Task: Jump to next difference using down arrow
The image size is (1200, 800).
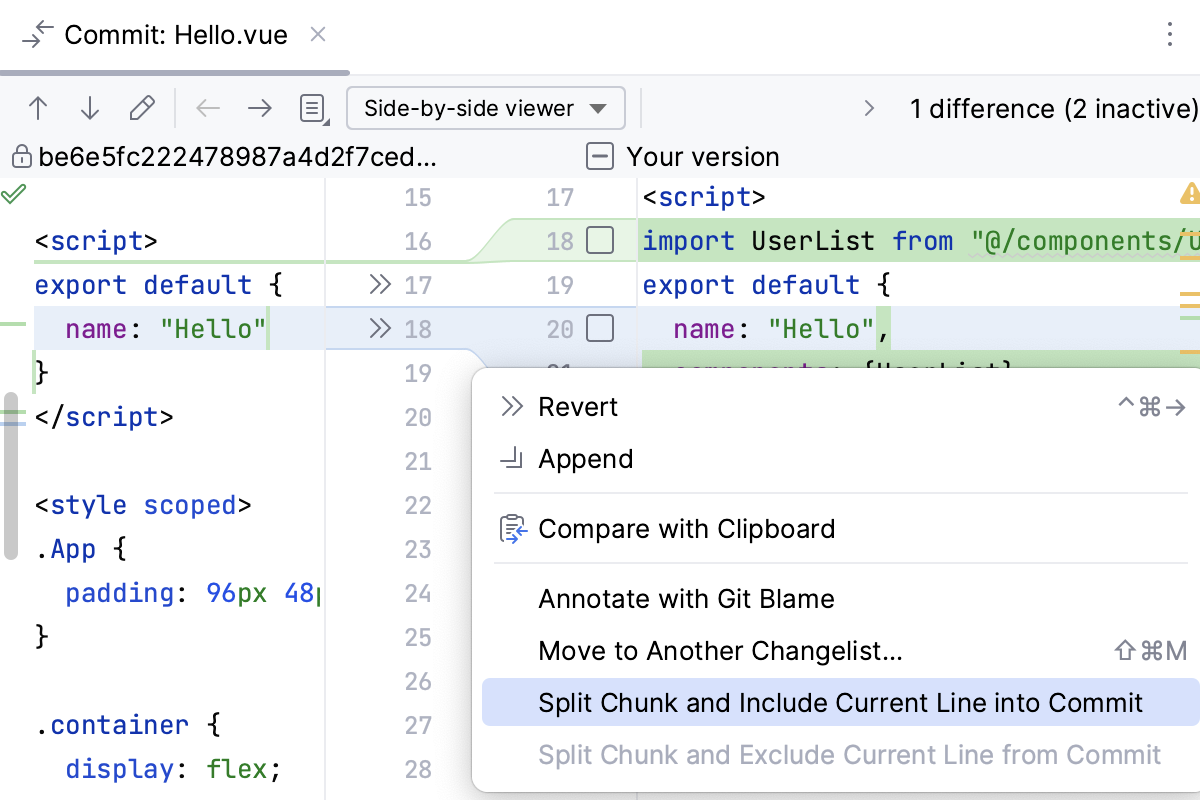Action: [89, 108]
